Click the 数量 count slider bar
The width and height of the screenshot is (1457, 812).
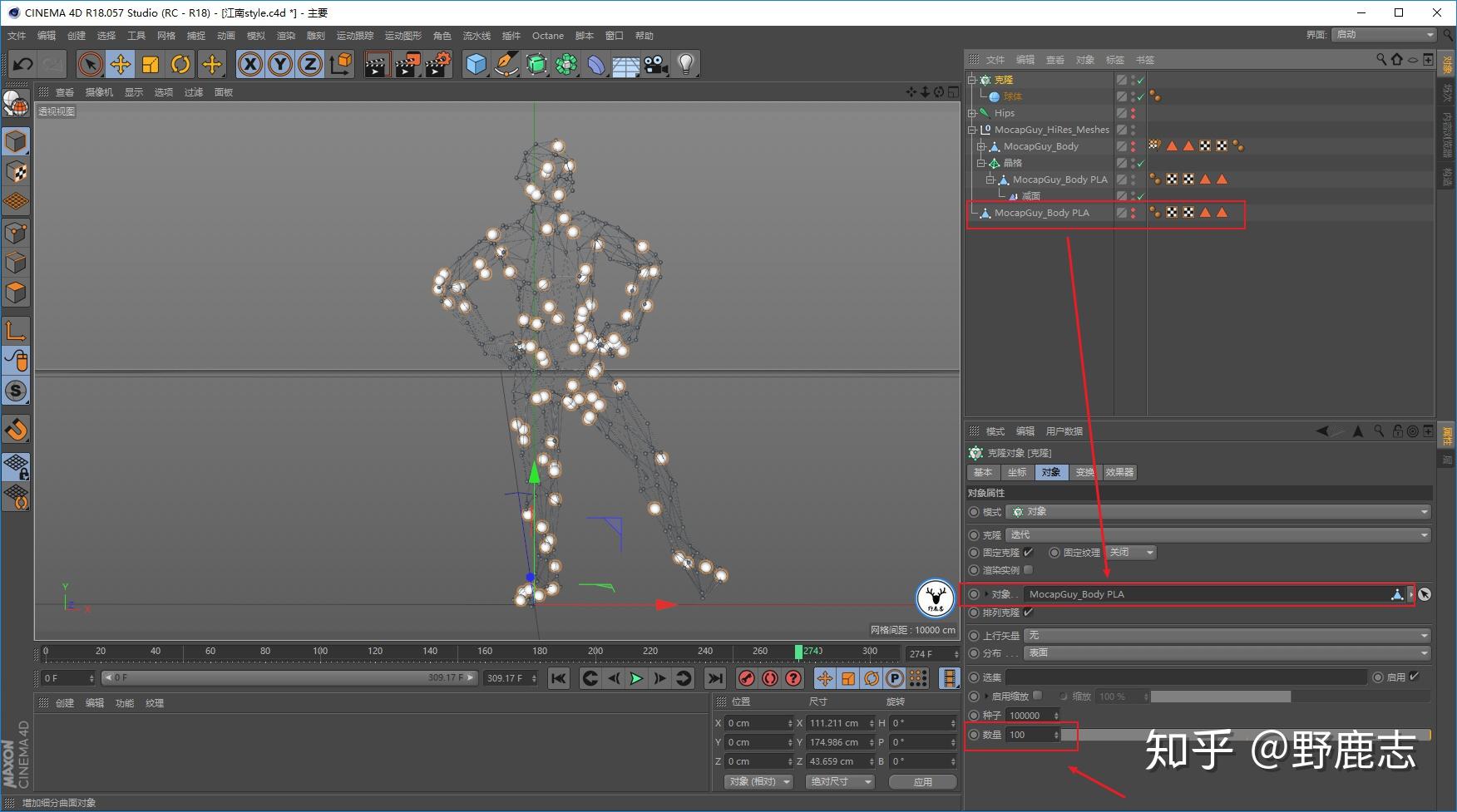point(1246,735)
